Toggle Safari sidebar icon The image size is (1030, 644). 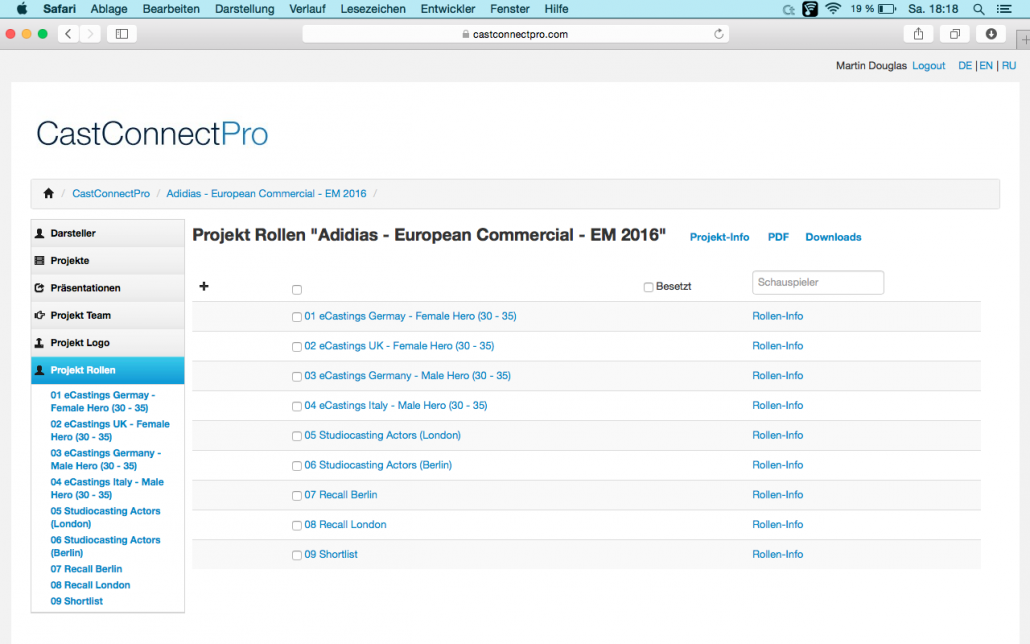[x=122, y=34]
